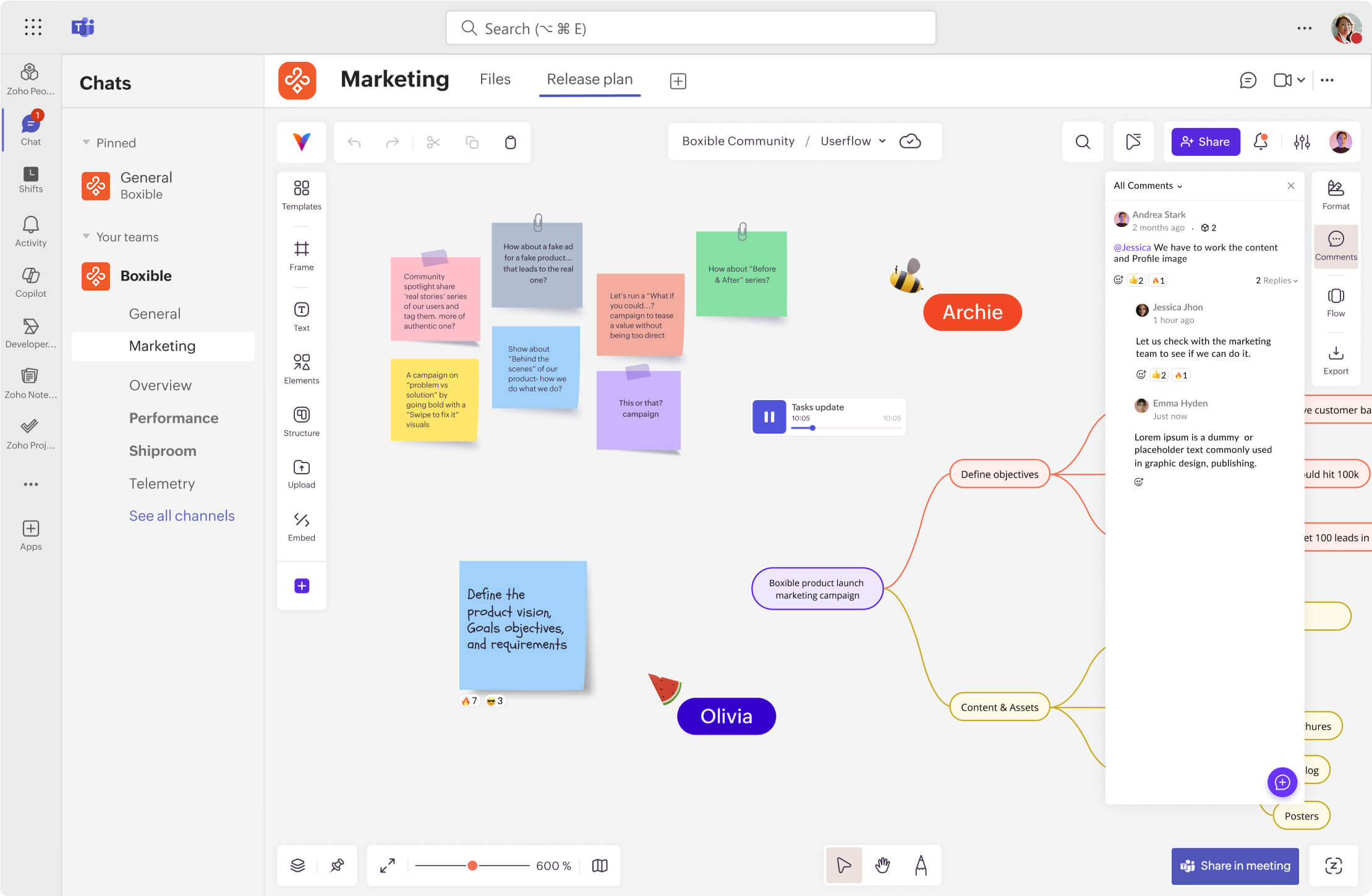Screen dimensions: 1372x896
Task: Open the Telemetry channel
Action: [161, 483]
